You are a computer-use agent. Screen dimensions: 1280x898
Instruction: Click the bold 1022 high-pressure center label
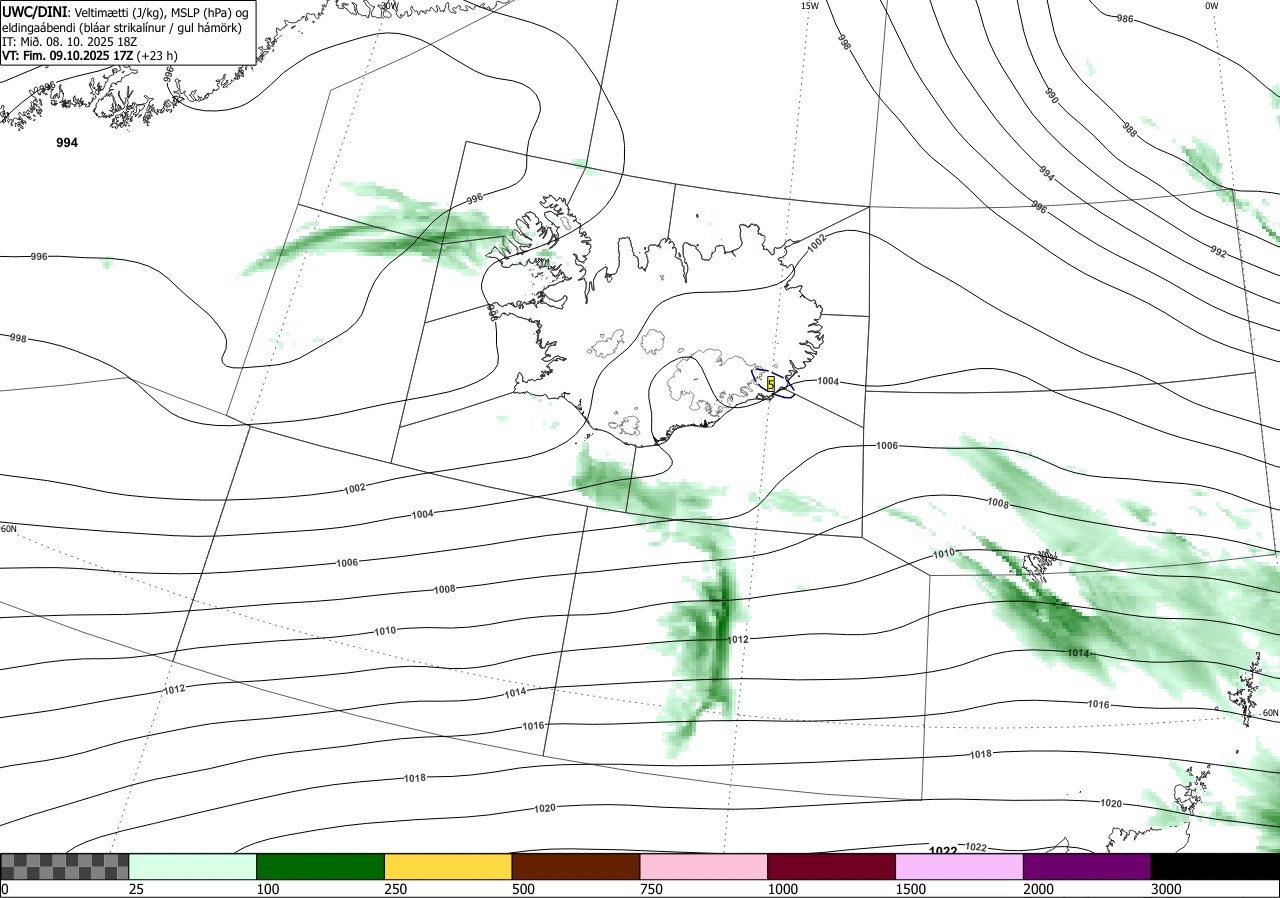point(943,851)
